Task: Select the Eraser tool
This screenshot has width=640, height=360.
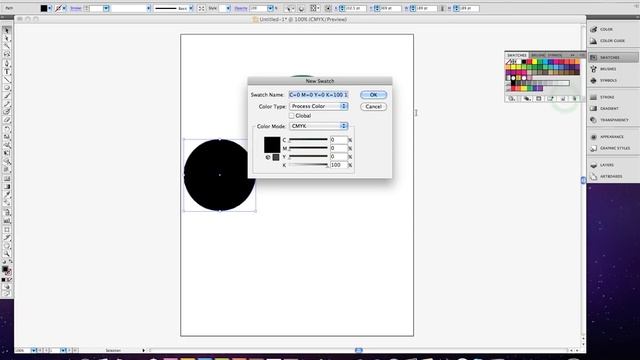Action: [7, 121]
